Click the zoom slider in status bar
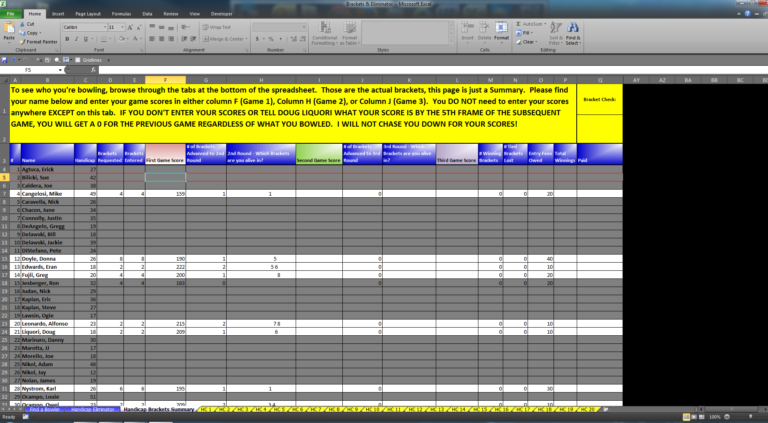Image resolution: width=768 pixels, height=423 pixels. click(751, 417)
